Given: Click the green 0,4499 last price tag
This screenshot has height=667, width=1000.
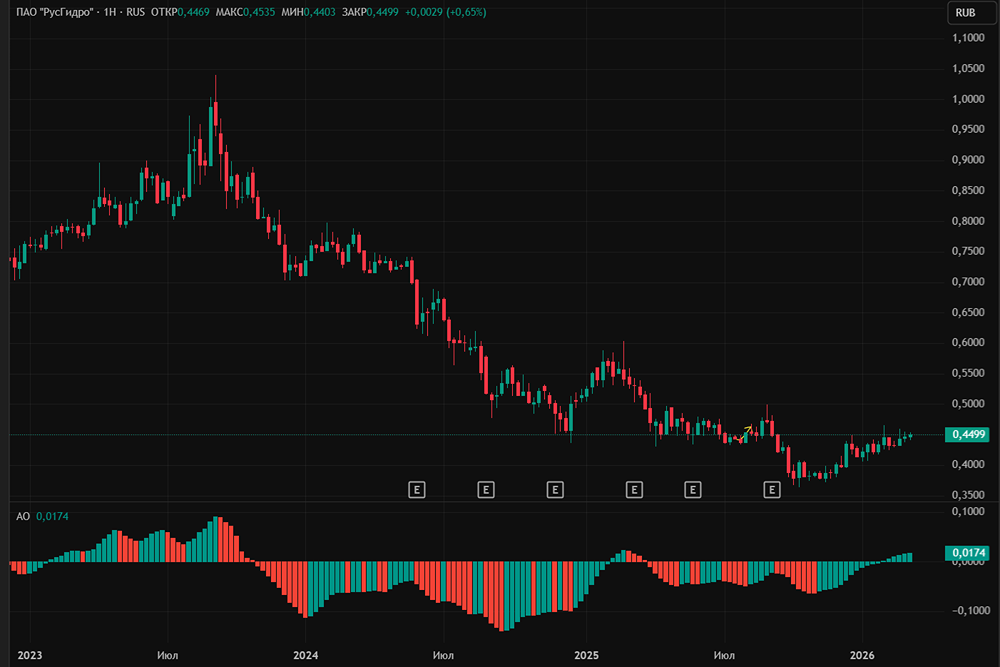Looking at the screenshot, I should [967, 434].
